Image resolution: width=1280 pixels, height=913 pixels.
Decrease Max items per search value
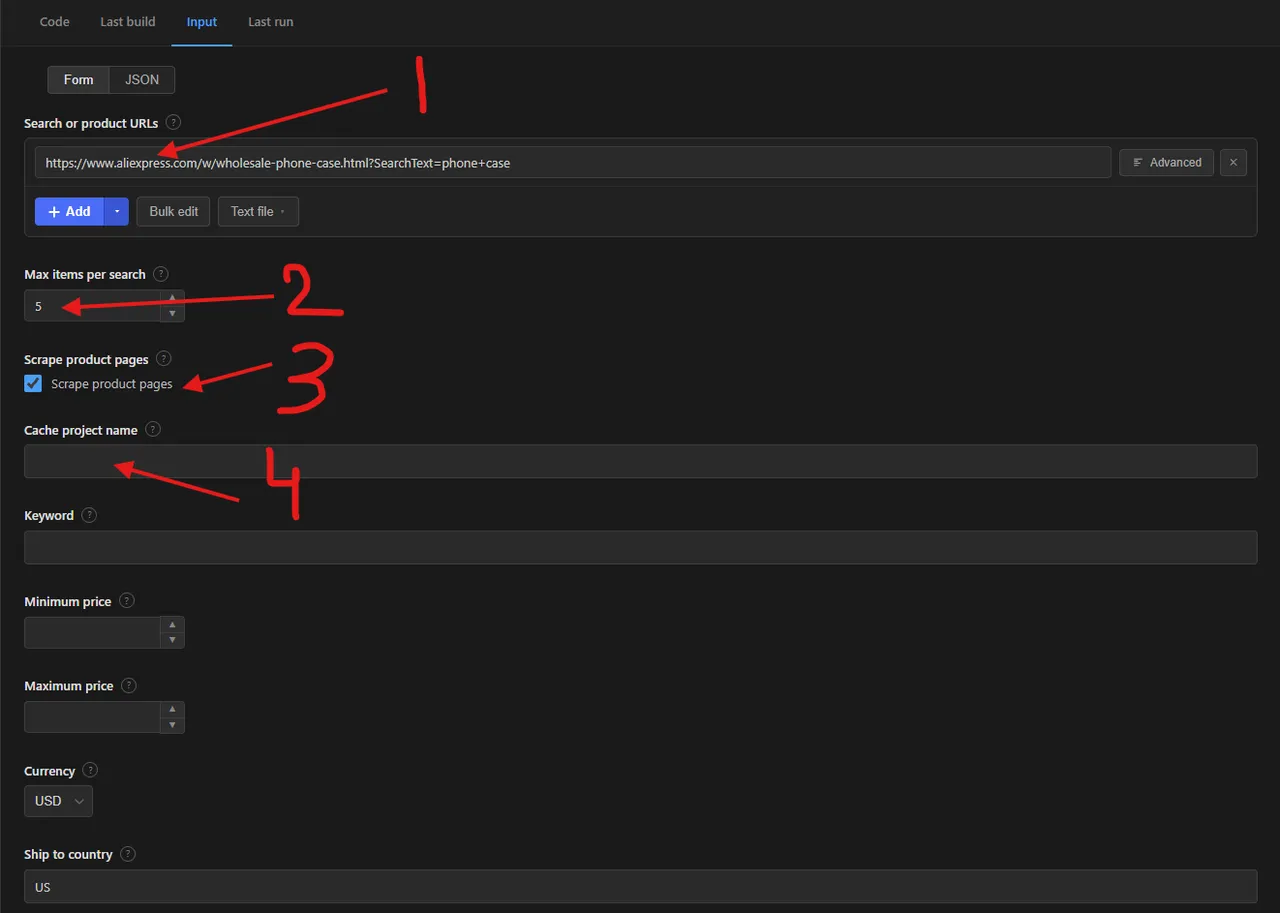point(173,314)
